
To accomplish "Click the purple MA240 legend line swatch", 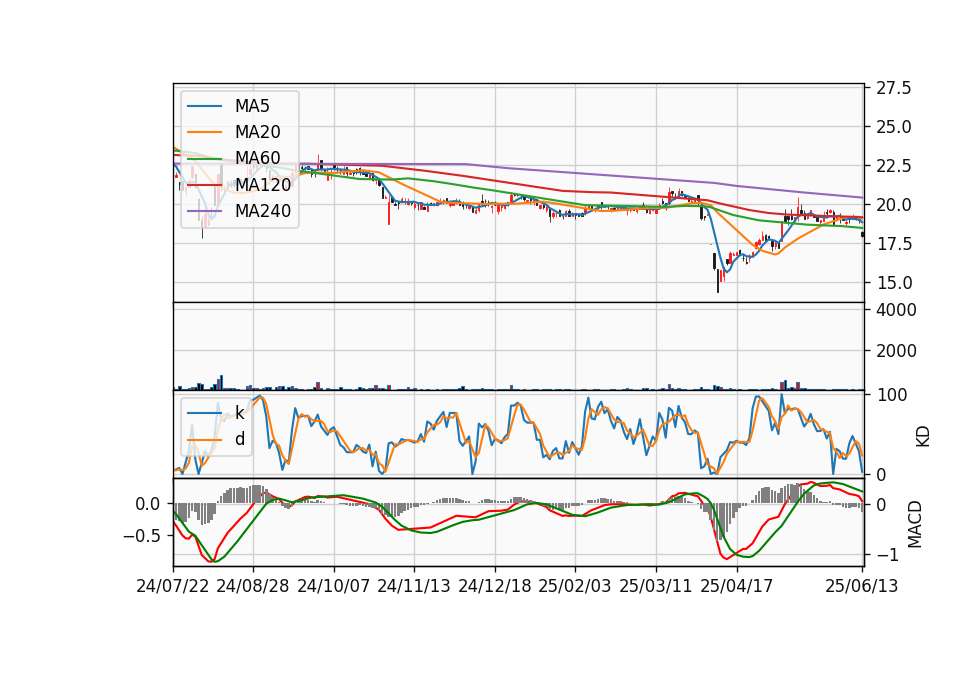I will [x=204, y=211].
